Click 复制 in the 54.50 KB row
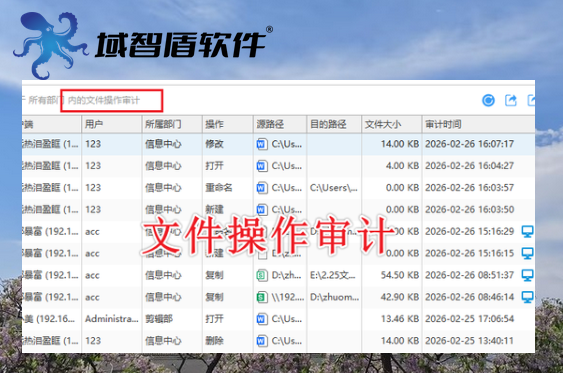The height and width of the screenshot is (373, 563). tap(214, 275)
